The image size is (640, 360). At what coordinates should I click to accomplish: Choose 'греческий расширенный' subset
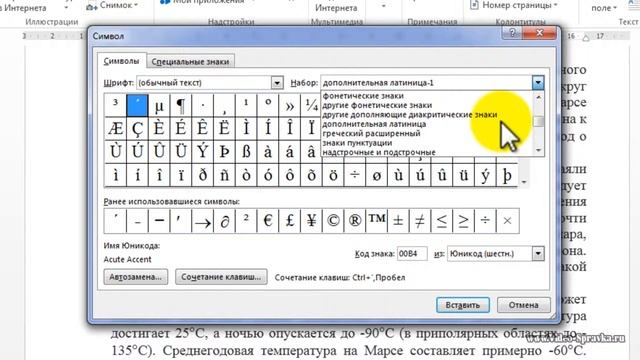pyautogui.click(x=371, y=133)
